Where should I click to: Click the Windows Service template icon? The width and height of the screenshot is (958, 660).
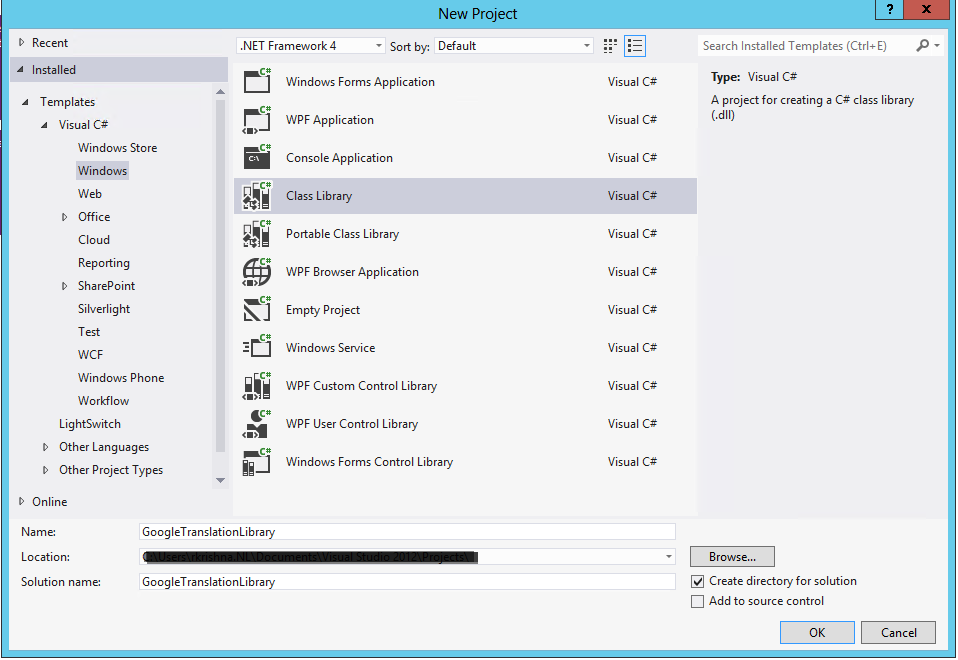[x=256, y=347]
